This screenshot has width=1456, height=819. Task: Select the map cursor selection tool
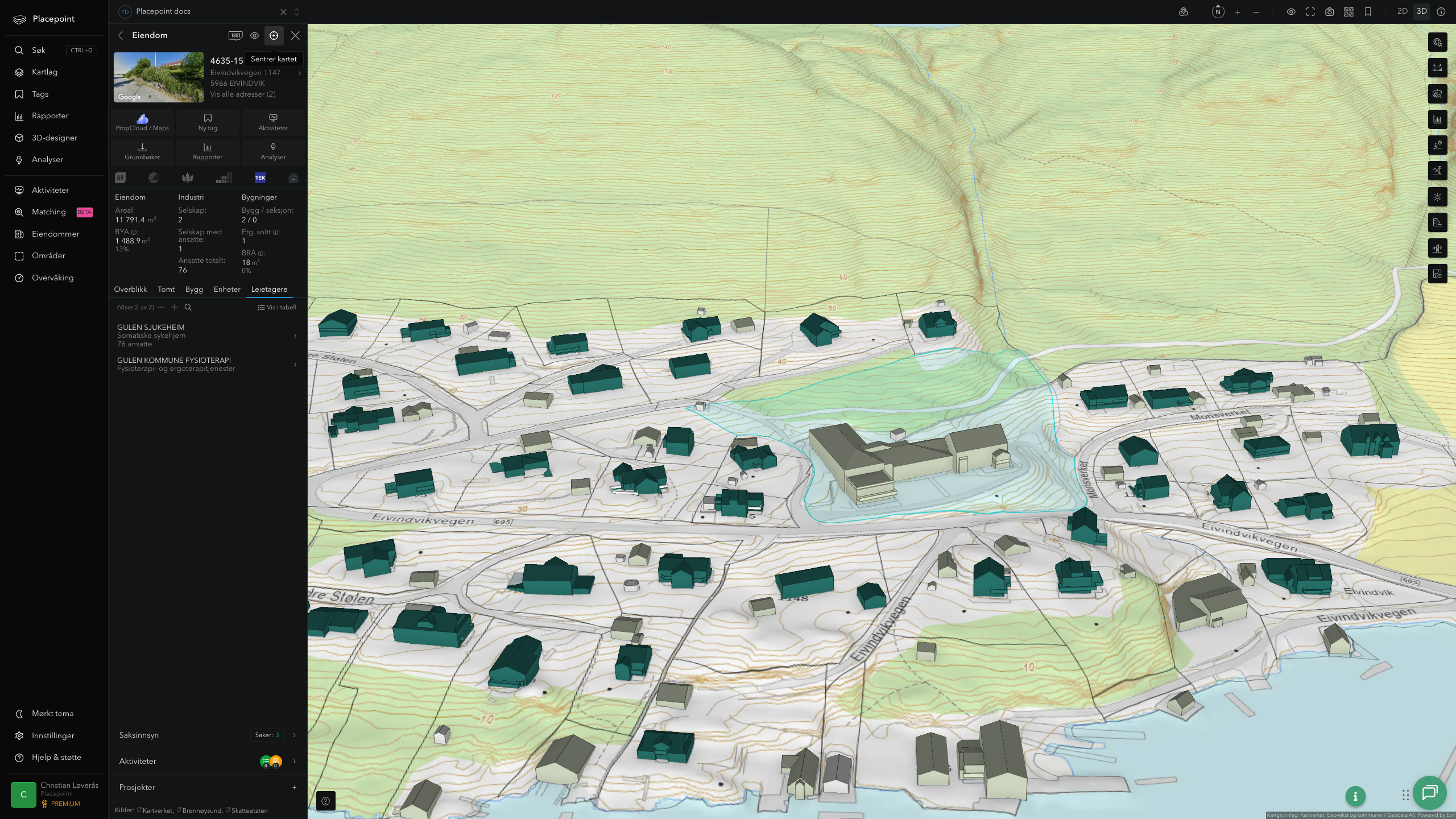(x=1437, y=43)
